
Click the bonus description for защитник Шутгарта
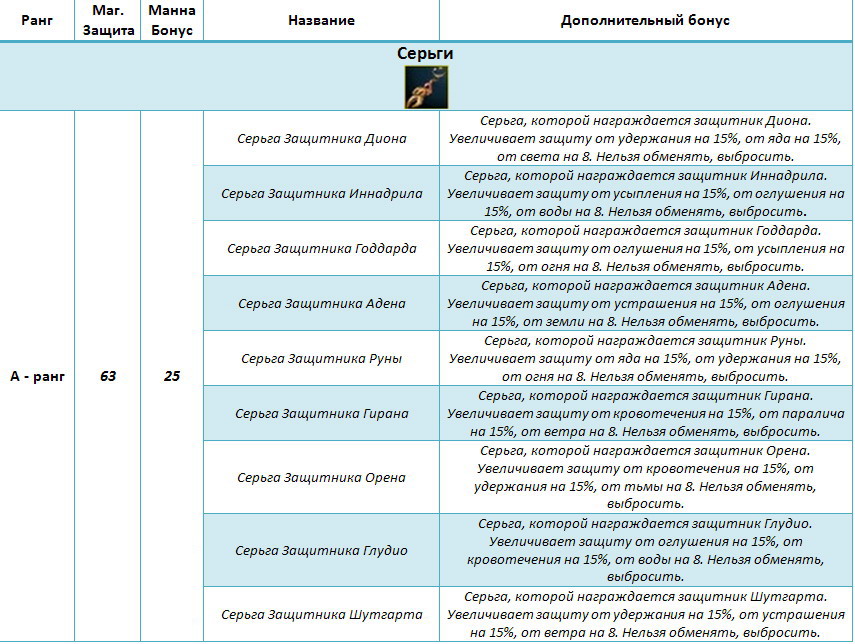[646, 615]
